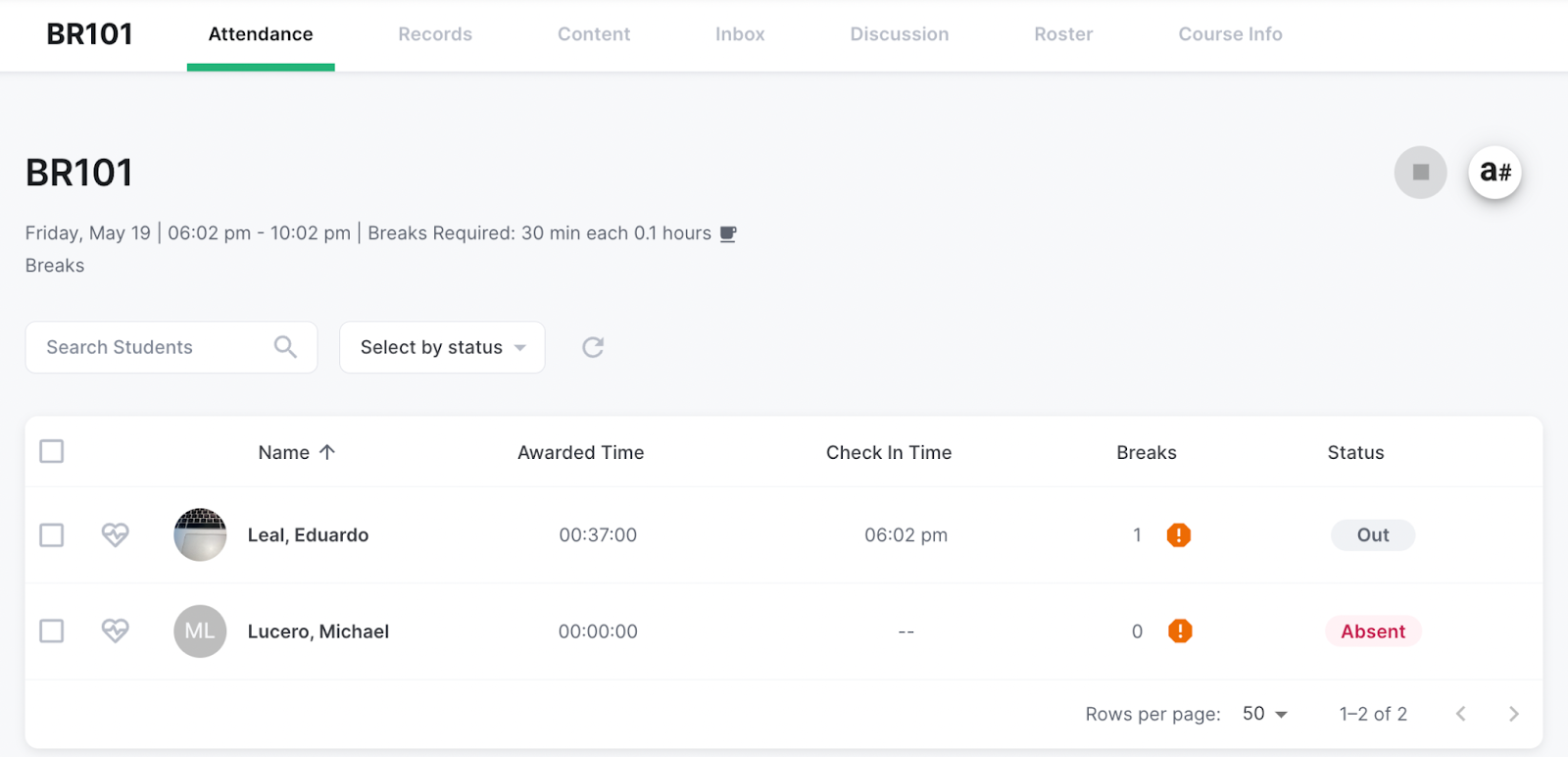Click the refresh icon beside status filter
The height and width of the screenshot is (757, 1568).
coord(593,347)
